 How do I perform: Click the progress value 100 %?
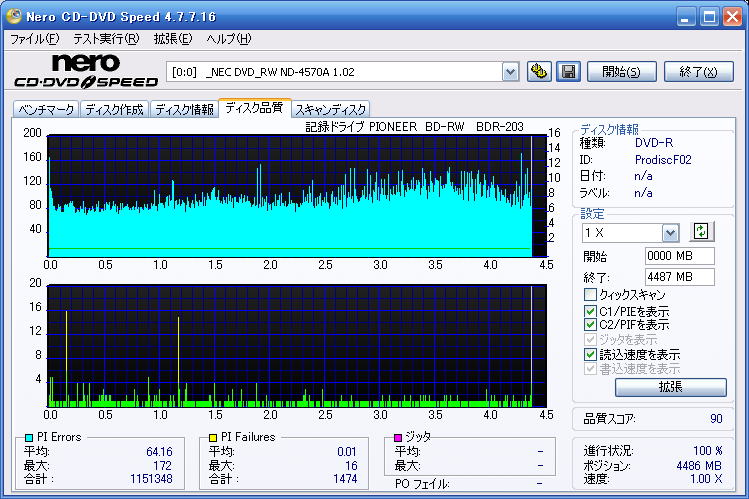(x=708, y=451)
